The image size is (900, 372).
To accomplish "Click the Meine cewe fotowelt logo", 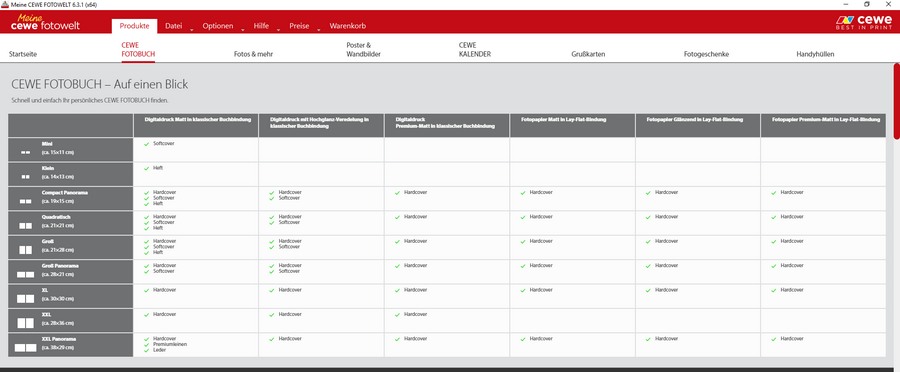I will [x=45, y=22].
